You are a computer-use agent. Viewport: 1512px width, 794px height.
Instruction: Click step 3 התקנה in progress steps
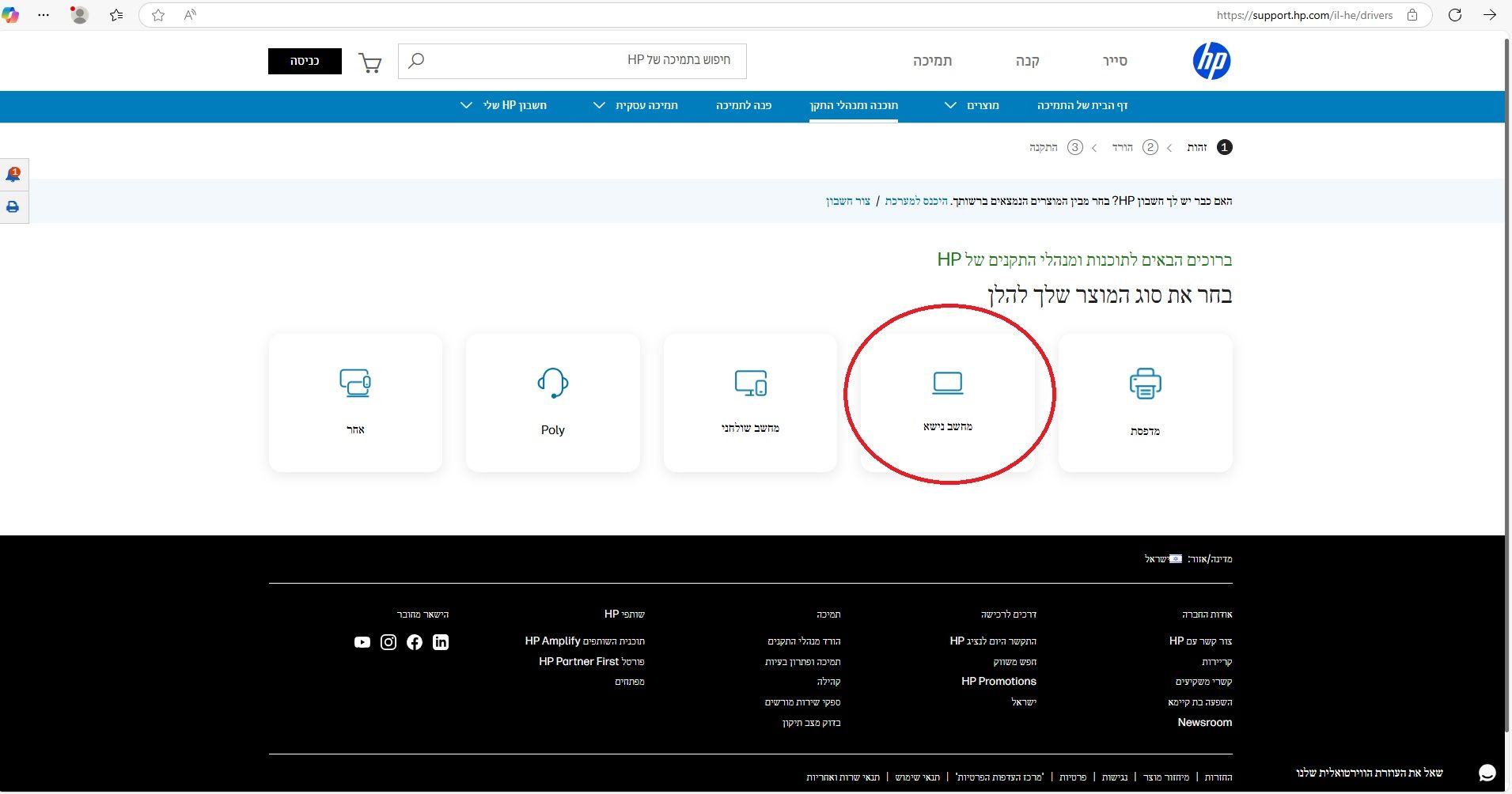click(1055, 147)
